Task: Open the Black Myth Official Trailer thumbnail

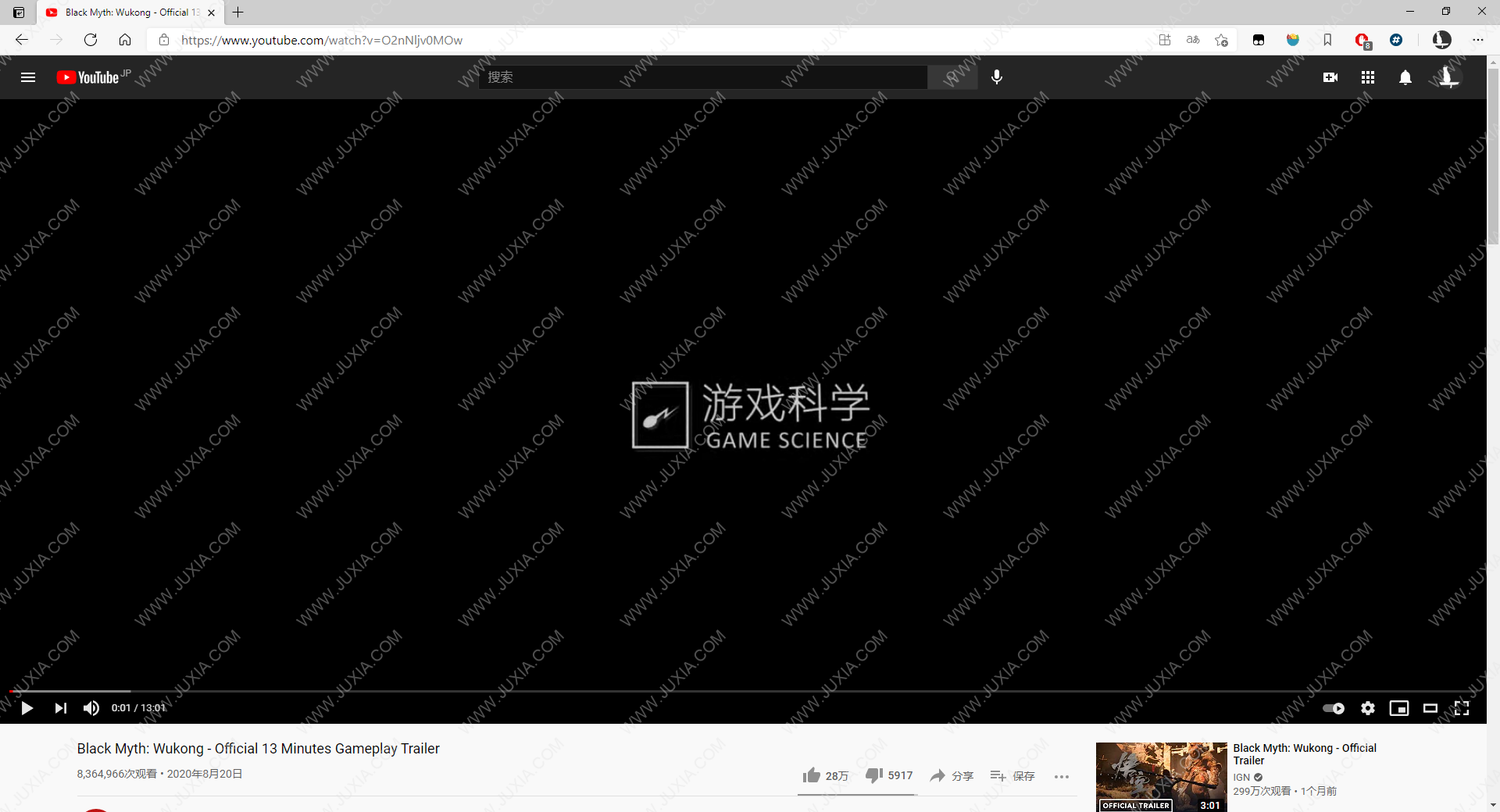Action: pos(1161,777)
